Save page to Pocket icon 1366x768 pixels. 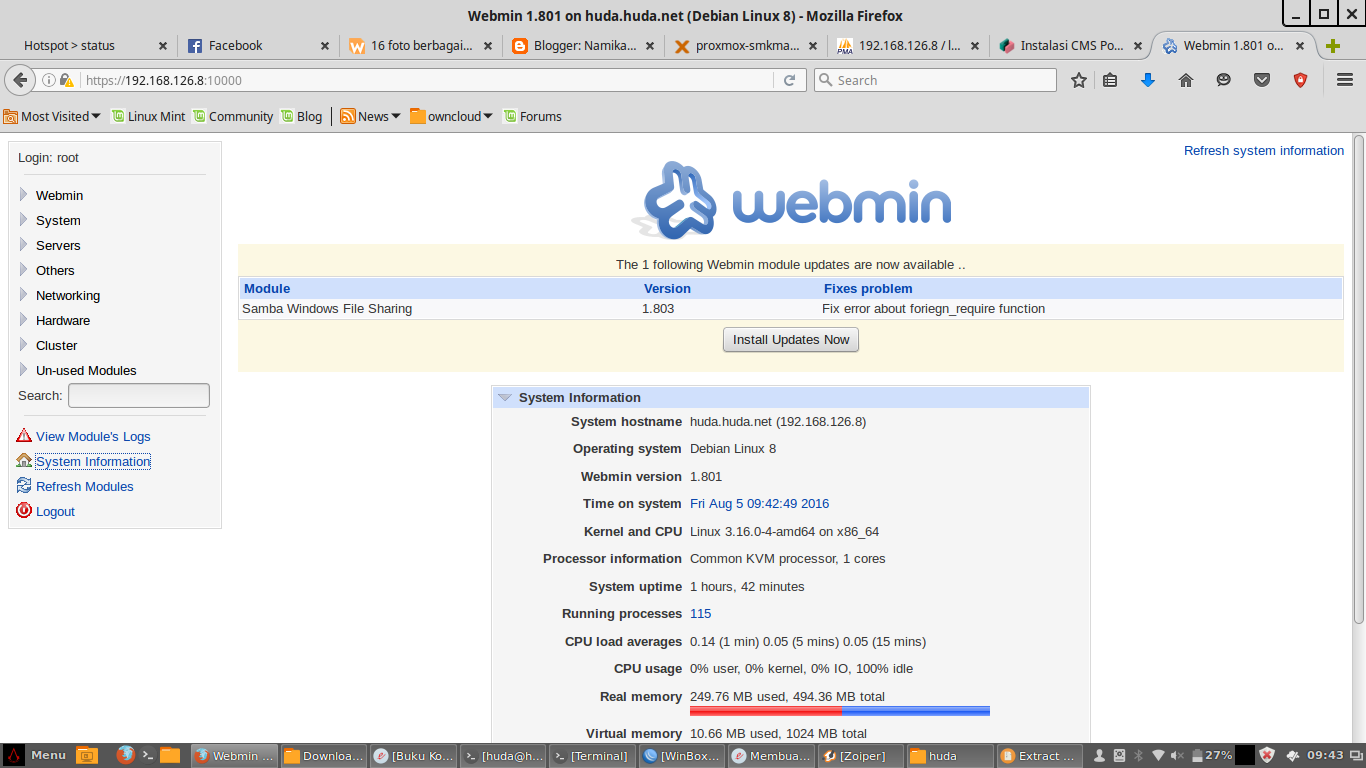coord(1262,80)
